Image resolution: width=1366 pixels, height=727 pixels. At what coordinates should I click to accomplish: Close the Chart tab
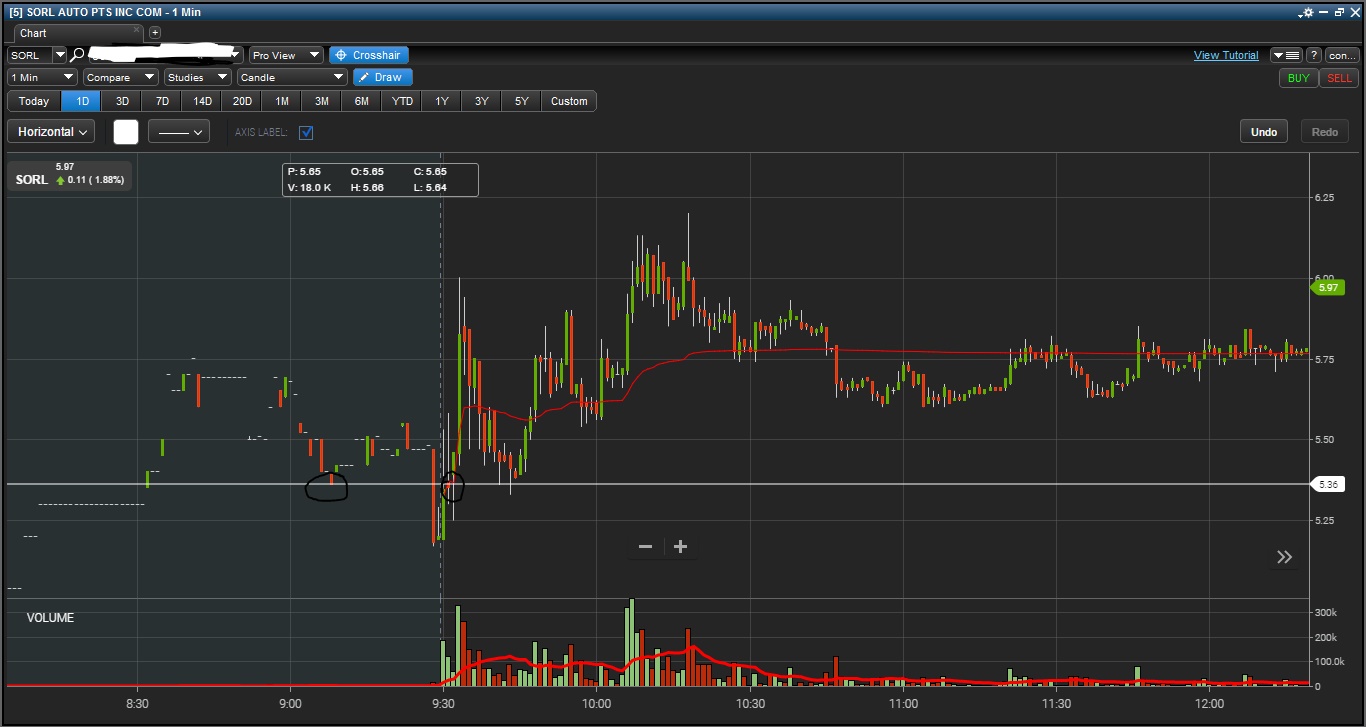(x=137, y=30)
